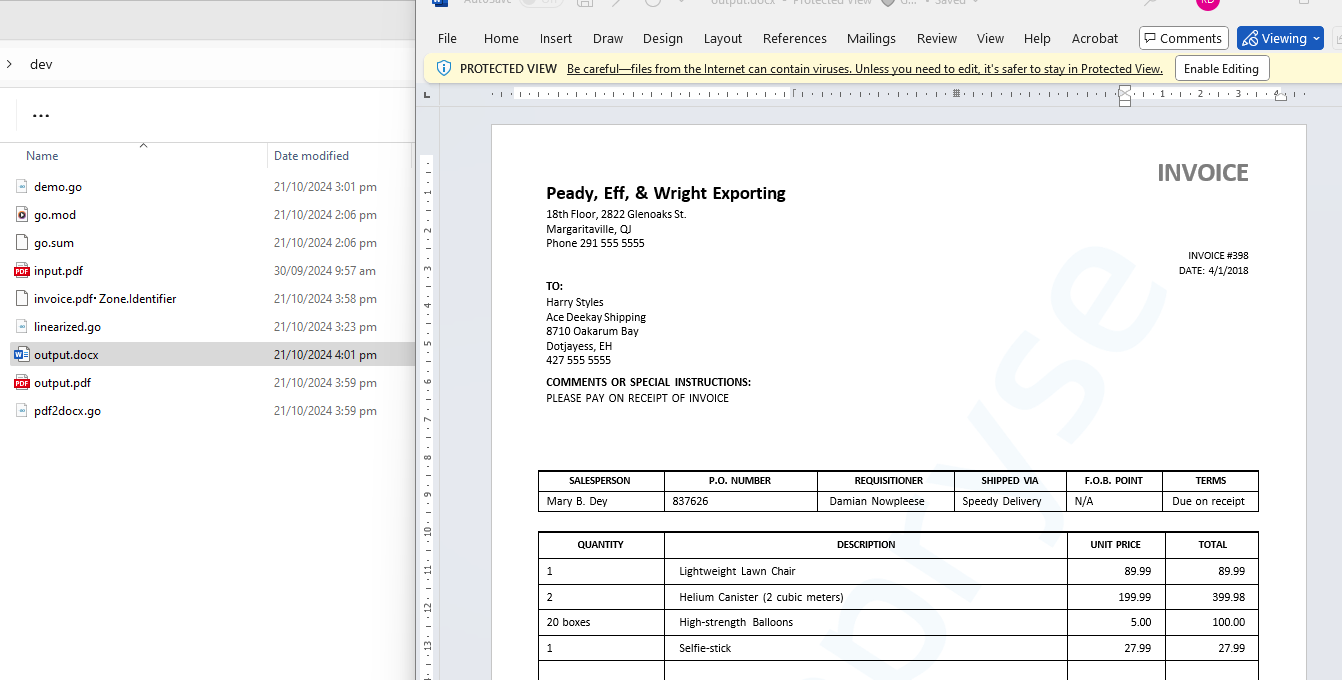This screenshot has width=1342, height=680.
Task: Click the Redo icon in title bar
Action: coord(653,4)
